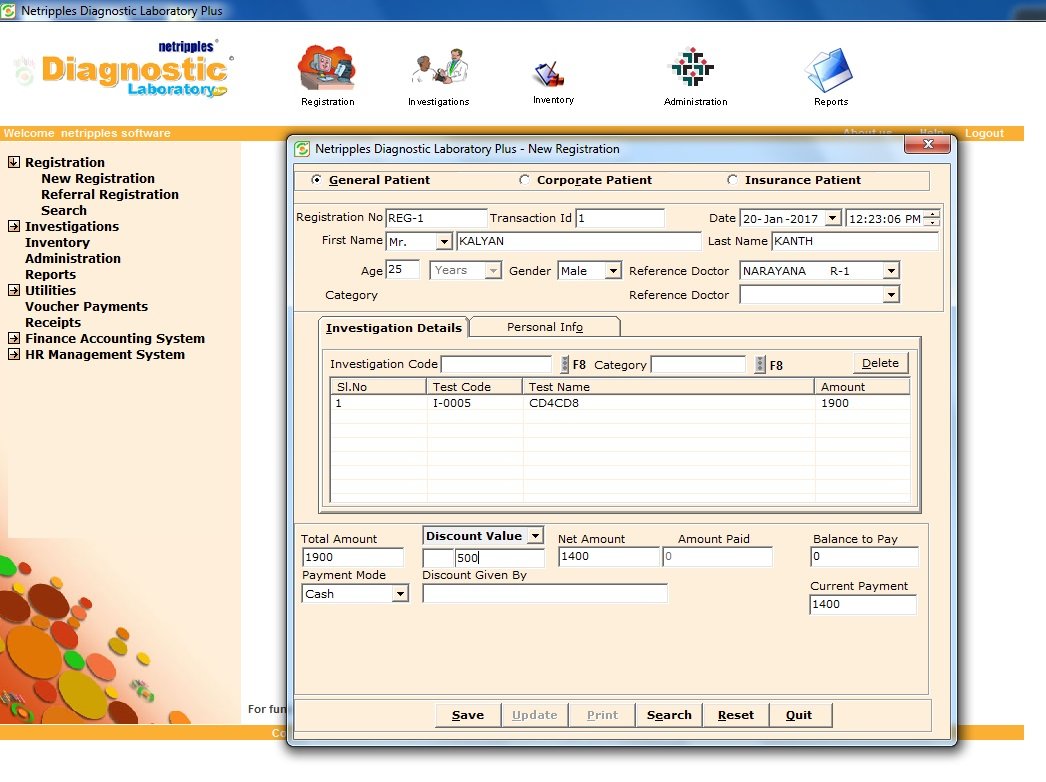Expand the Finance Accounting System tree item
Screen dimensions: 1046x782
click(x=14, y=338)
